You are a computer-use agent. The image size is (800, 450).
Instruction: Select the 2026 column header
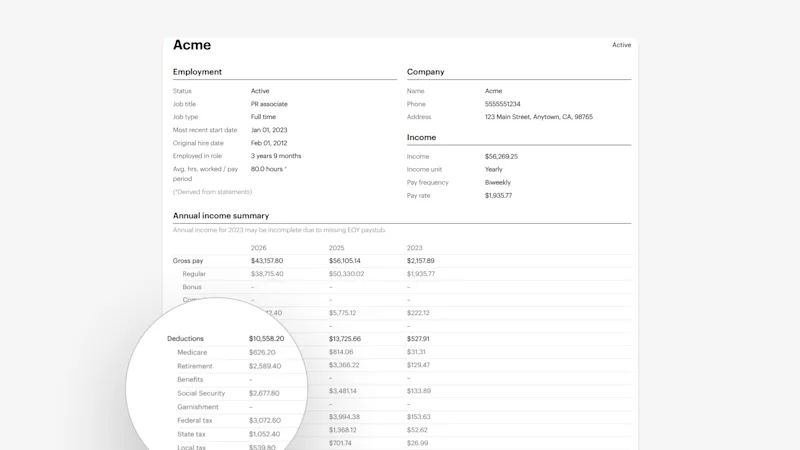pyautogui.click(x=259, y=248)
